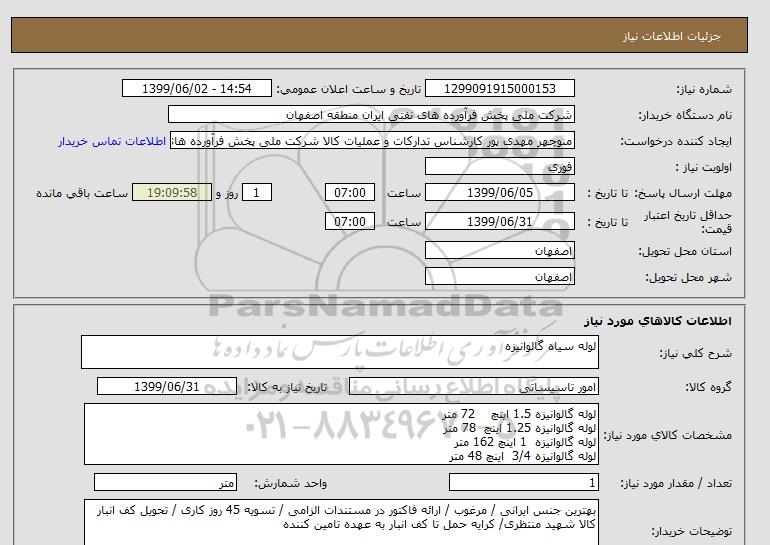Click remaining days field showing 1
Screen dimensions: 770x545
pos(257,192)
